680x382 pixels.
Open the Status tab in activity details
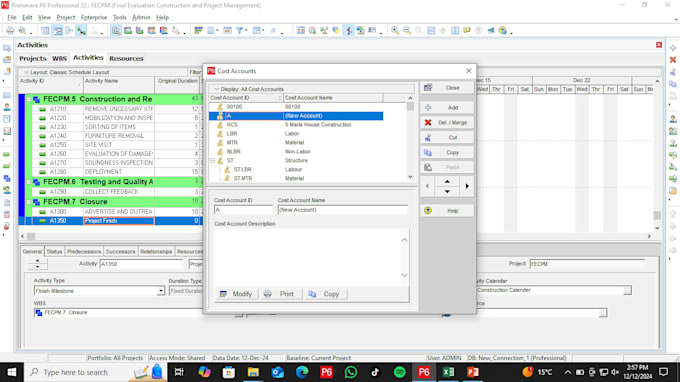point(54,251)
